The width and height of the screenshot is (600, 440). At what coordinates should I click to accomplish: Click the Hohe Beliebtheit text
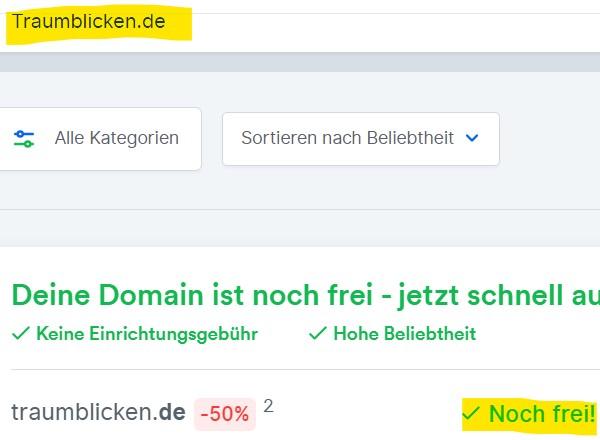405,333
